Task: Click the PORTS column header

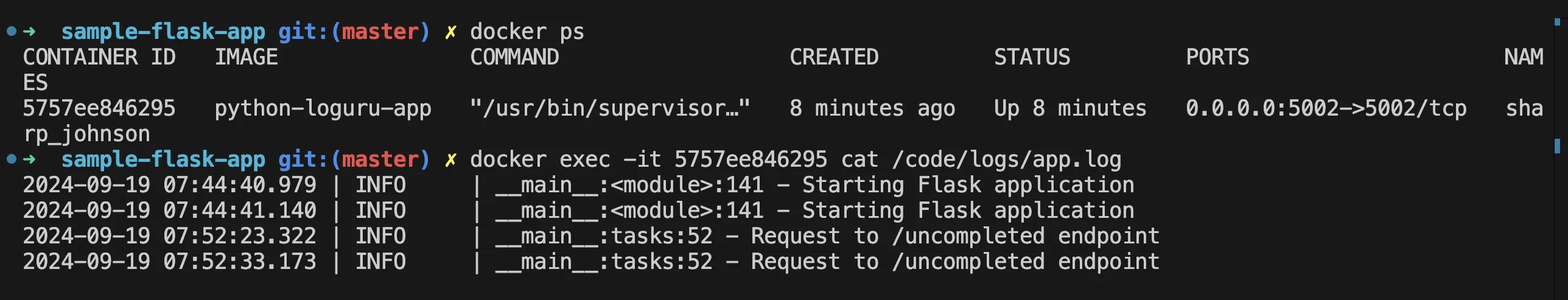Action: 1217,57
